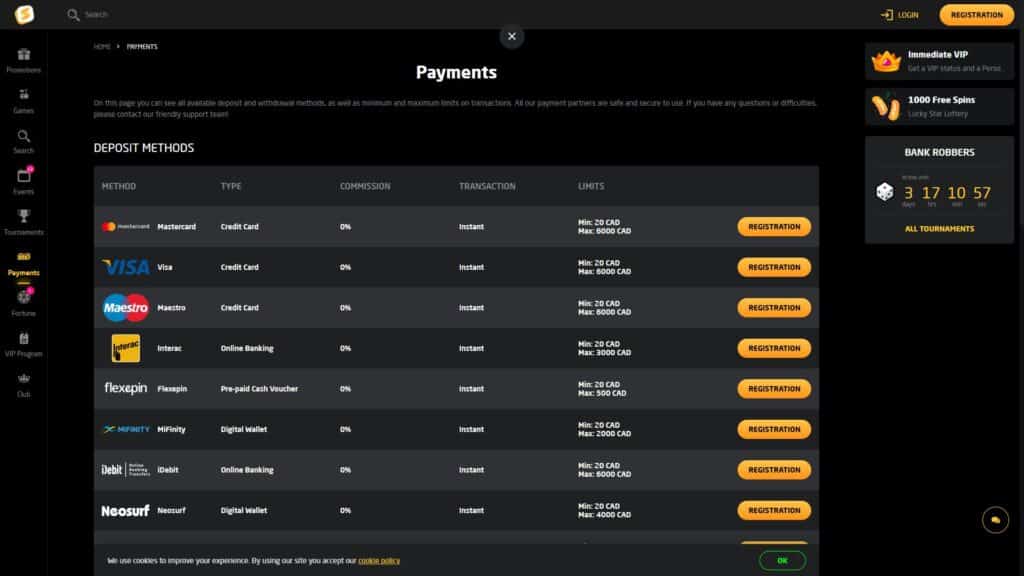This screenshot has height=576, width=1024.
Task: Click Registration in the iDebit row
Action: point(774,470)
